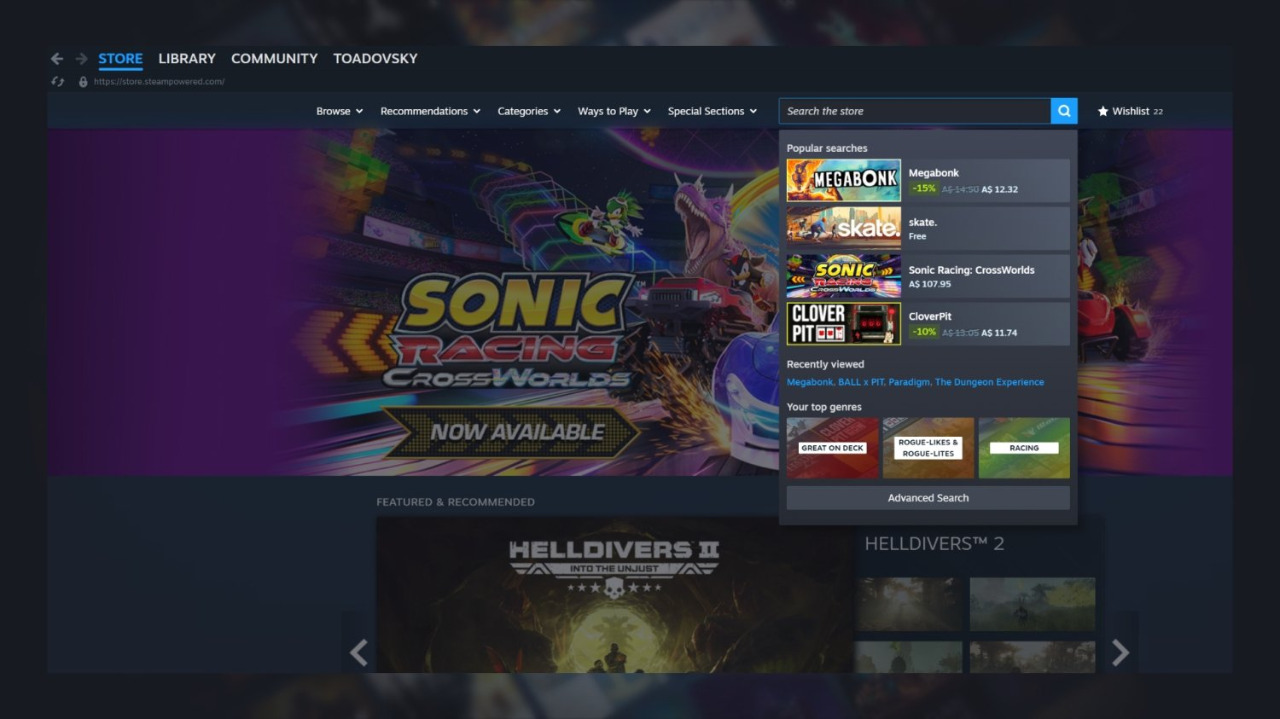Go back with the left arrow icon
Viewport: 1280px width, 719px height.
pyautogui.click(x=57, y=59)
